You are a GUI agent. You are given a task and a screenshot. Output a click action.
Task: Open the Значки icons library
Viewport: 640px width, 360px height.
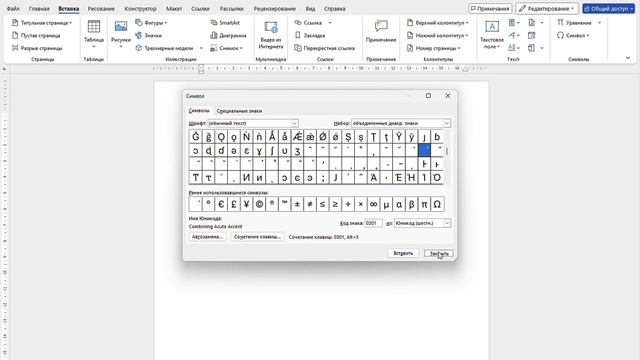149,36
